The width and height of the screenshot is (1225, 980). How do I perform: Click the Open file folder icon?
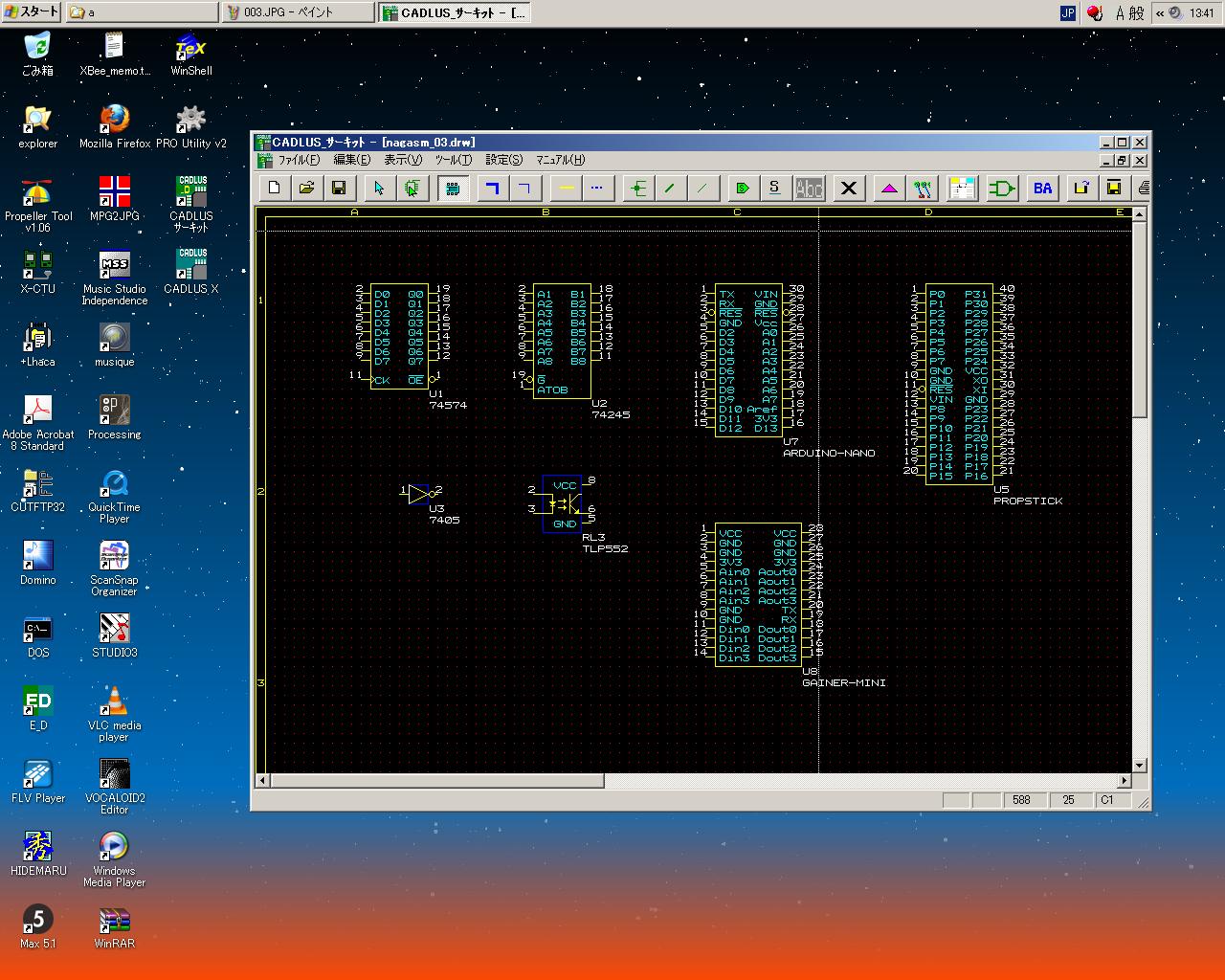[x=306, y=188]
